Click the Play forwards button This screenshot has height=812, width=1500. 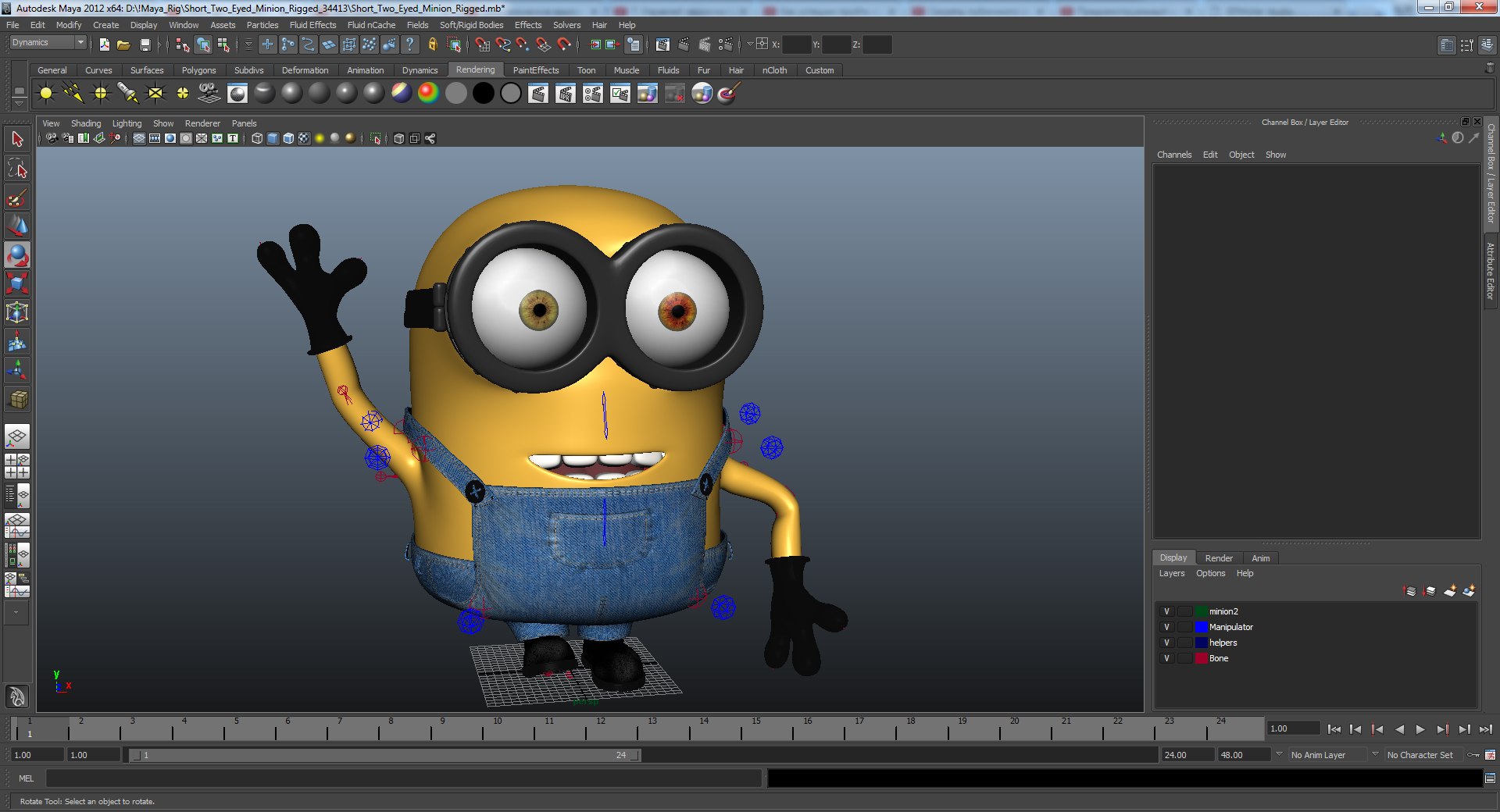pyautogui.click(x=1420, y=729)
